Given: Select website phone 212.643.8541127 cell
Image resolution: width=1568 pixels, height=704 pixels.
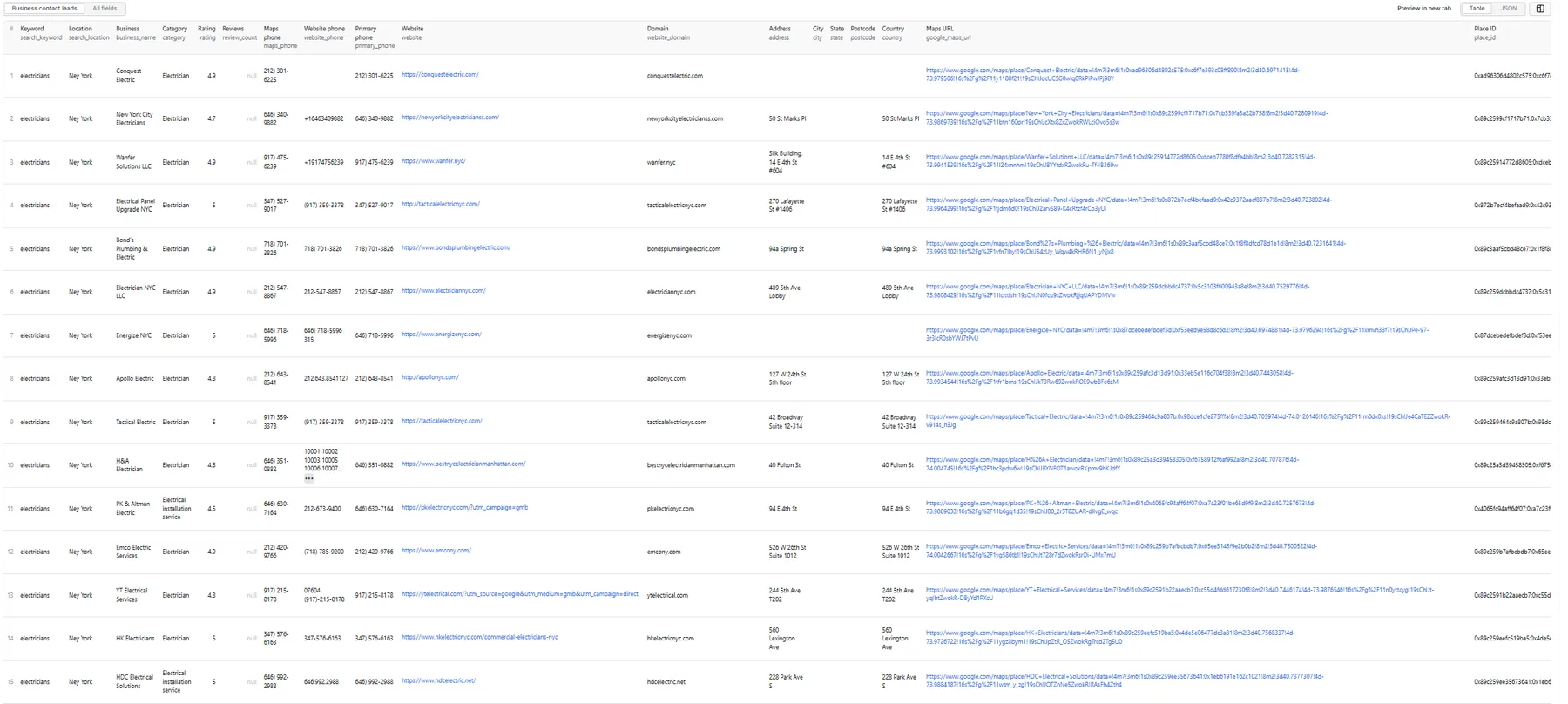Looking at the screenshot, I should click(x=326, y=378).
